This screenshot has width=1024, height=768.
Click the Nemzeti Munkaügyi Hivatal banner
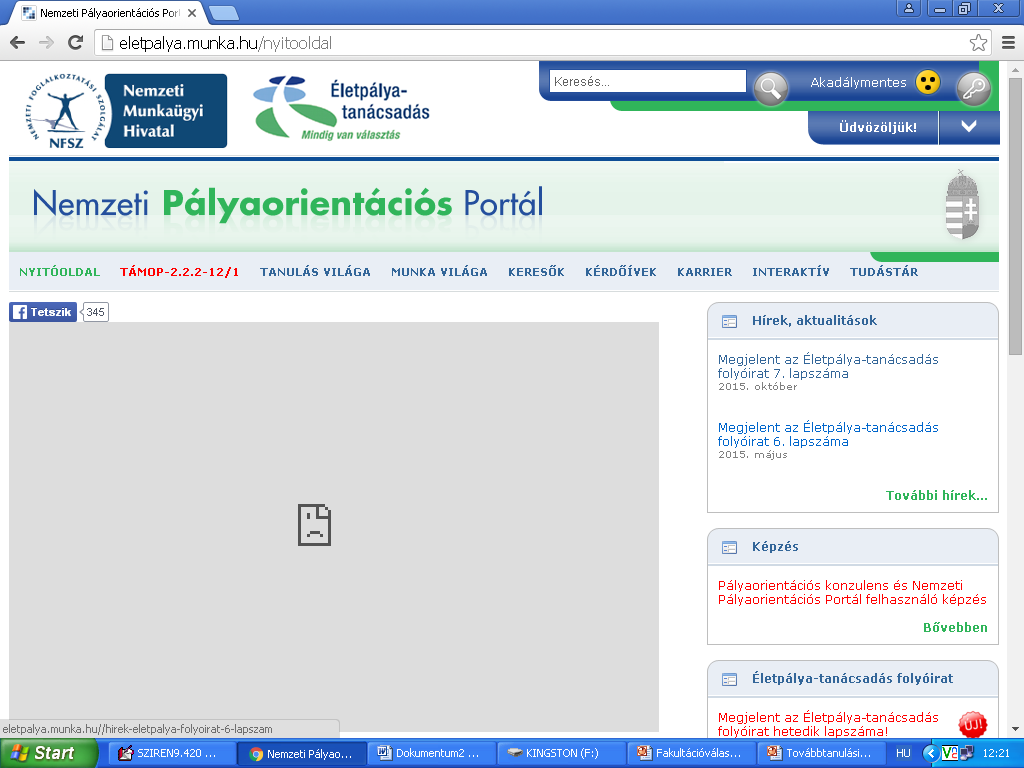166,110
